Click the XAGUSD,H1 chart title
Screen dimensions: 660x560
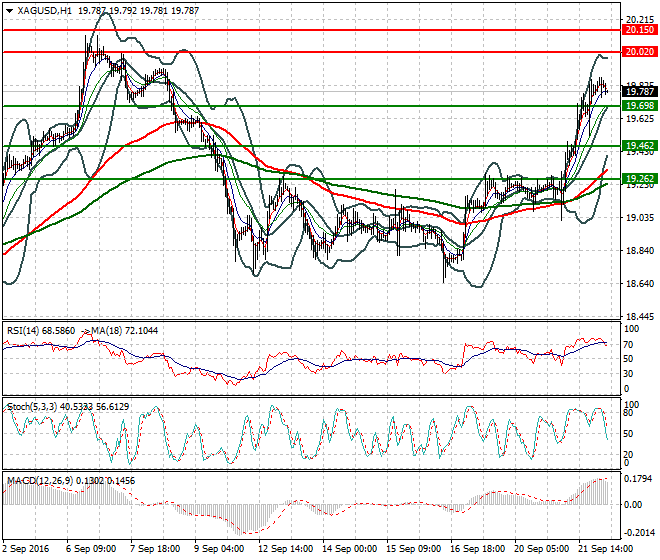click(x=45, y=11)
